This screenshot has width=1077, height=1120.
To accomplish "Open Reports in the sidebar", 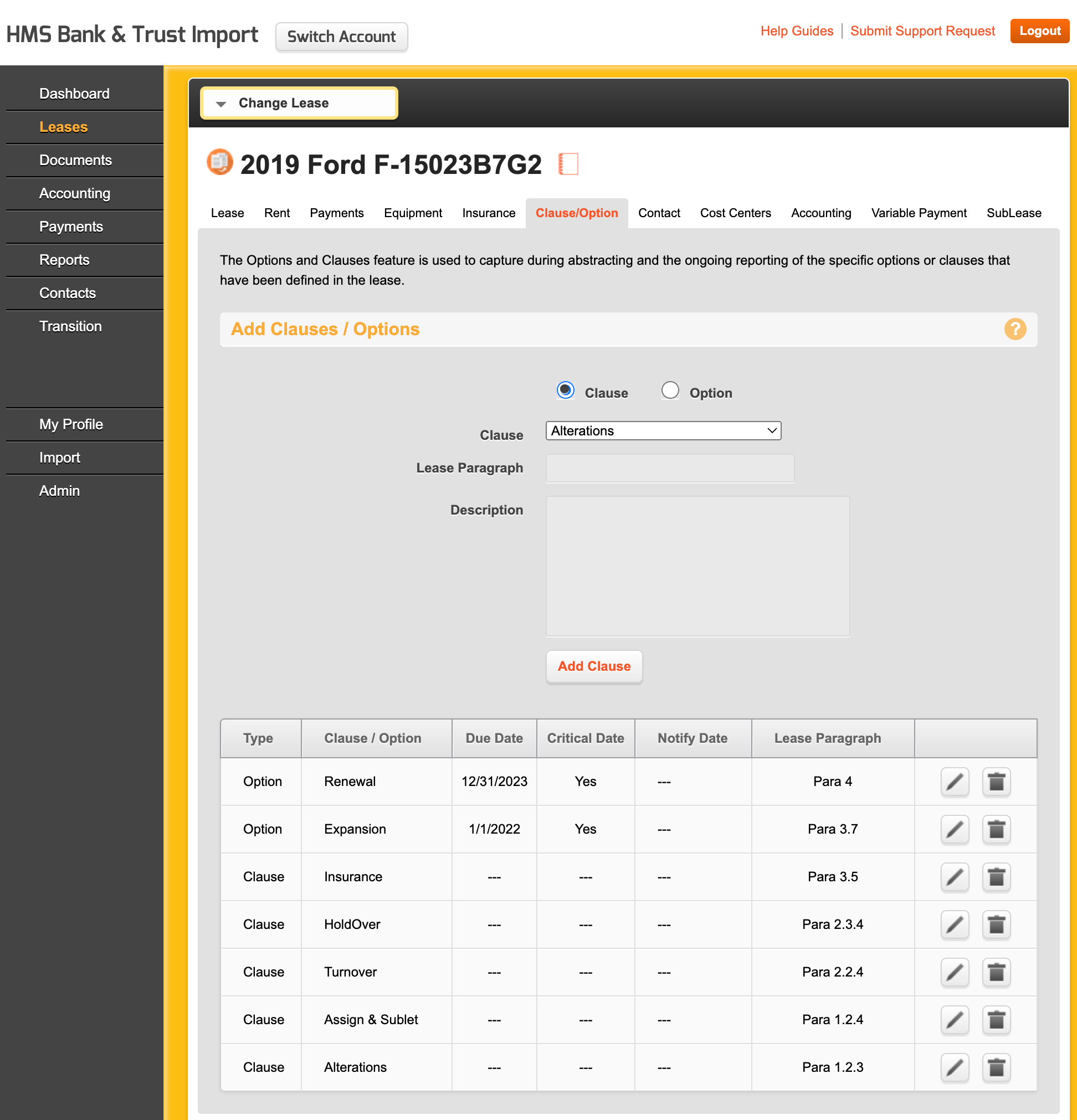I will click(x=65, y=260).
